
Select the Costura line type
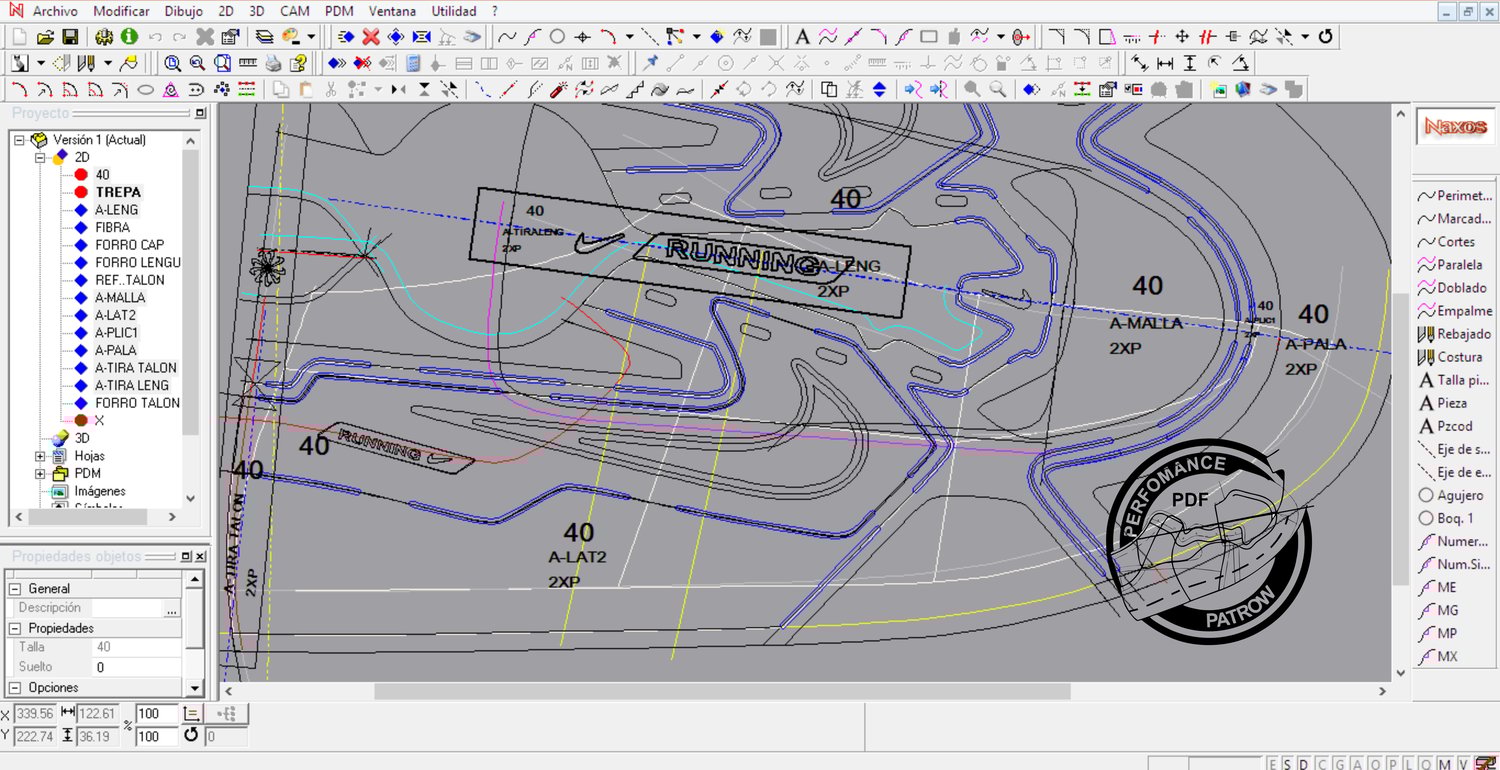tap(1450, 357)
